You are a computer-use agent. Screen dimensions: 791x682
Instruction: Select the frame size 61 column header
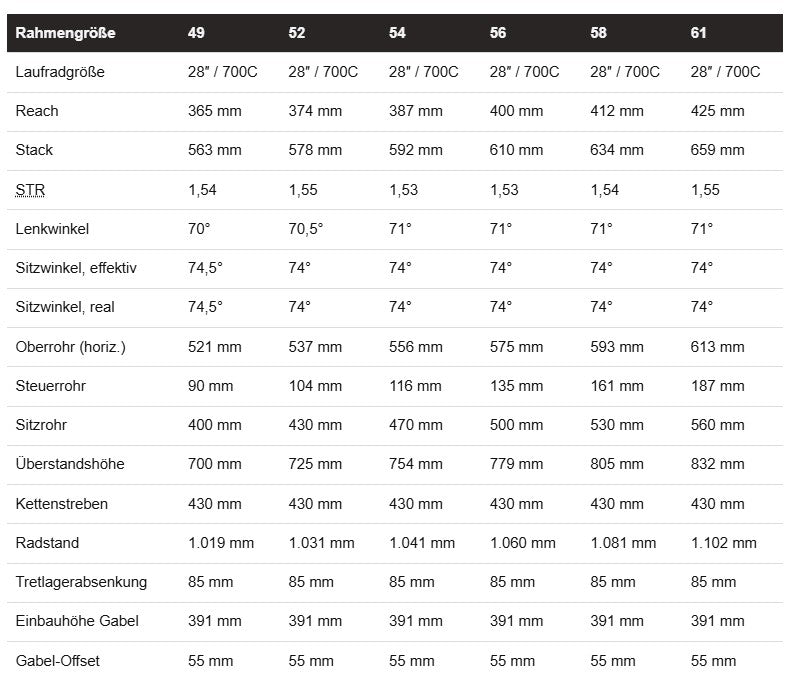(699, 33)
